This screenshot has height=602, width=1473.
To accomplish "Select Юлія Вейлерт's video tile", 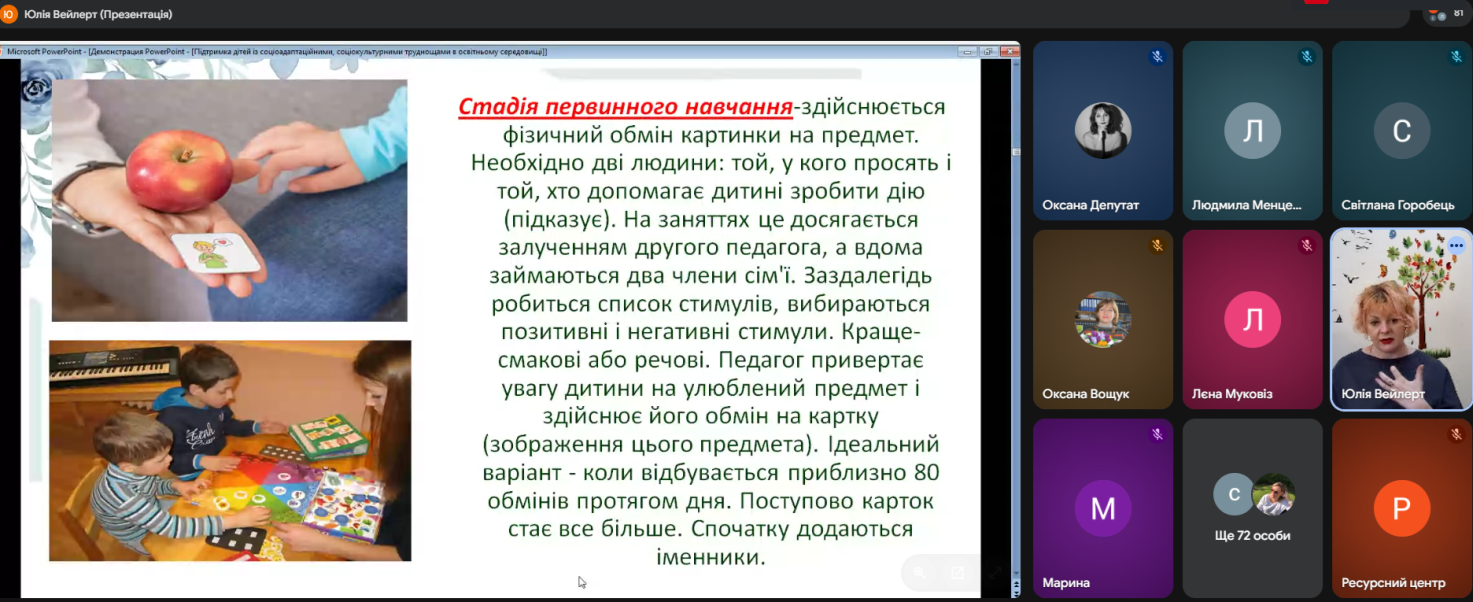I will click(1401, 320).
